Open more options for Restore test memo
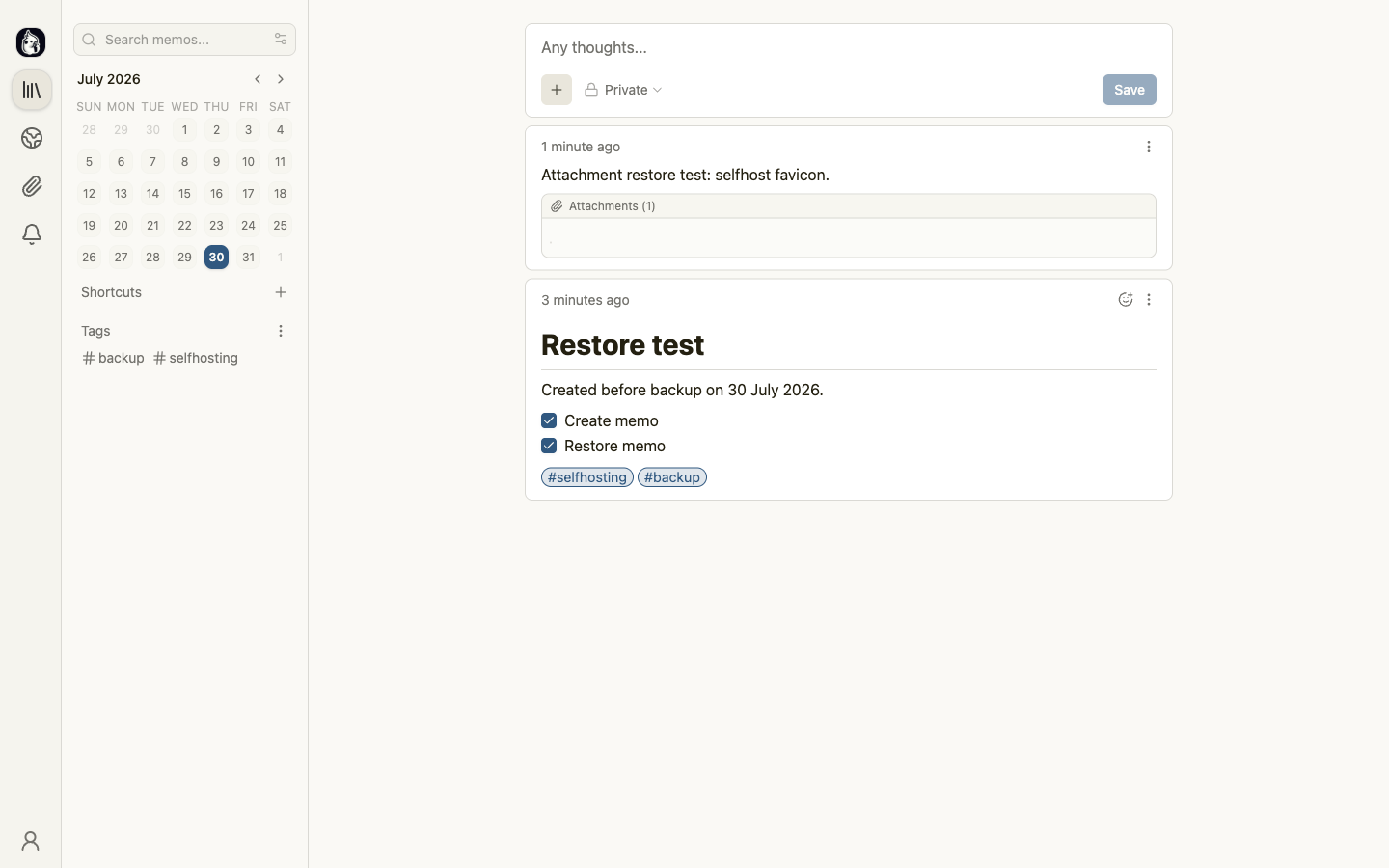Viewport: 1389px width, 868px height. click(x=1148, y=300)
